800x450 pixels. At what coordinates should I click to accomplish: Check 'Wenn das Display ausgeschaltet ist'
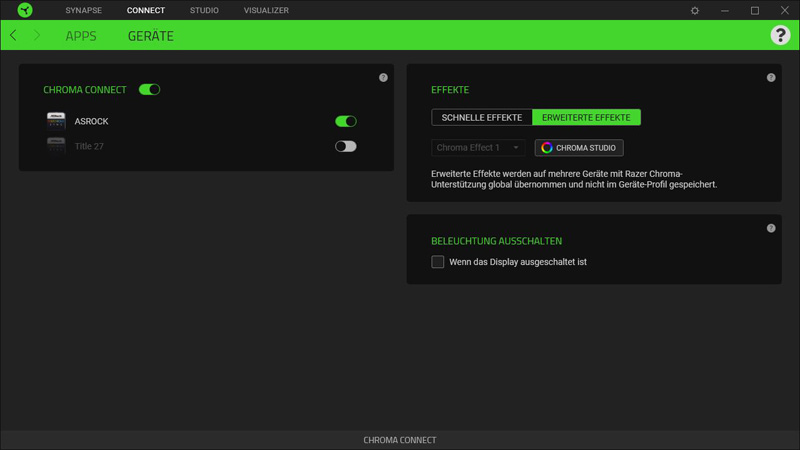[x=437, y=262]
